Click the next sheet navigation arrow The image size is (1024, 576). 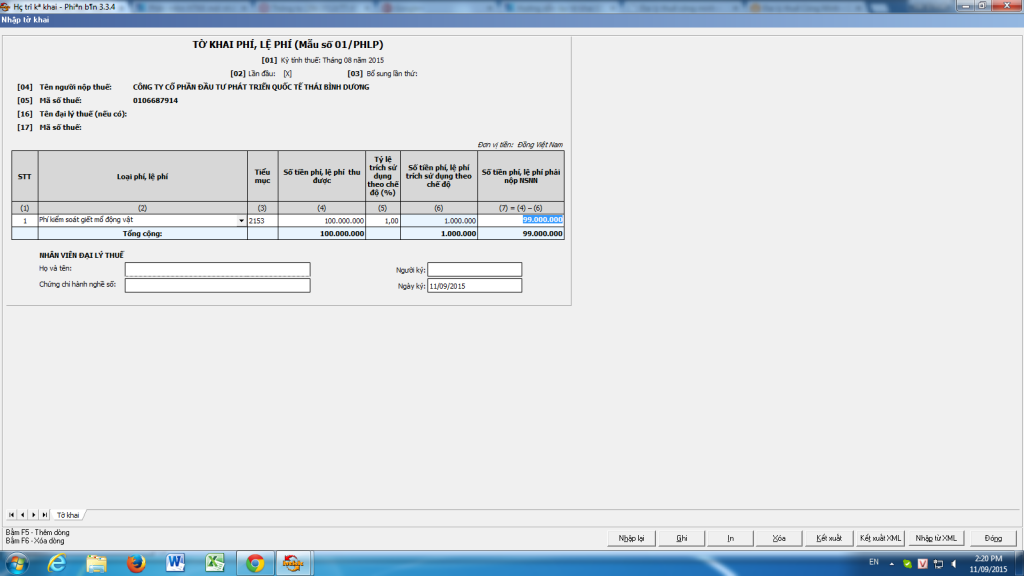click(x=33, y=514)
